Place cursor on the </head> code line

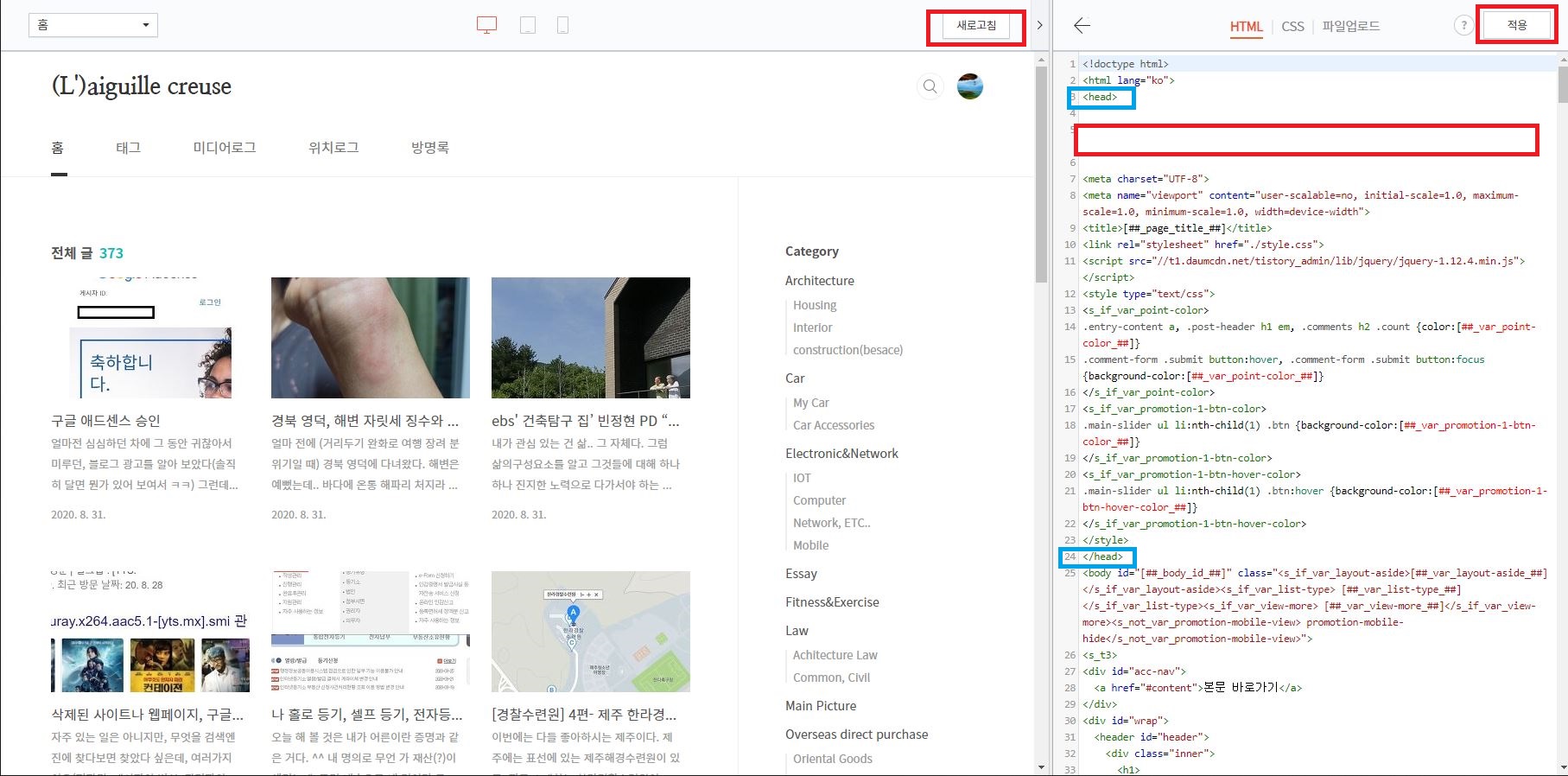coord(1102,557)
